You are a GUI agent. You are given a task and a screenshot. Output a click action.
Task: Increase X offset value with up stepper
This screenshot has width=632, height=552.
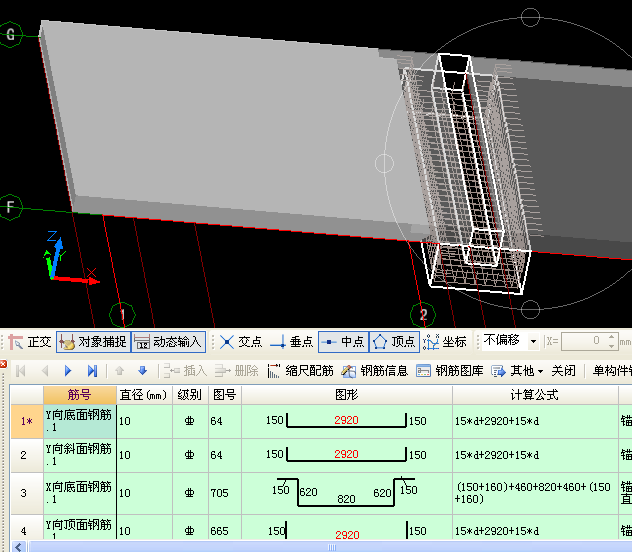tap(611, 336)
